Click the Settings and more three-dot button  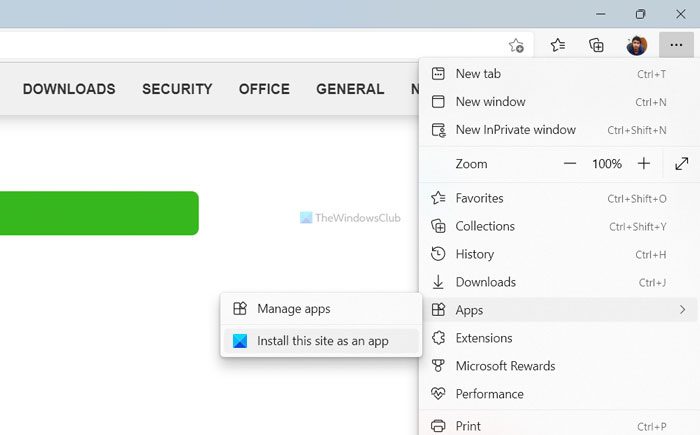676,45
